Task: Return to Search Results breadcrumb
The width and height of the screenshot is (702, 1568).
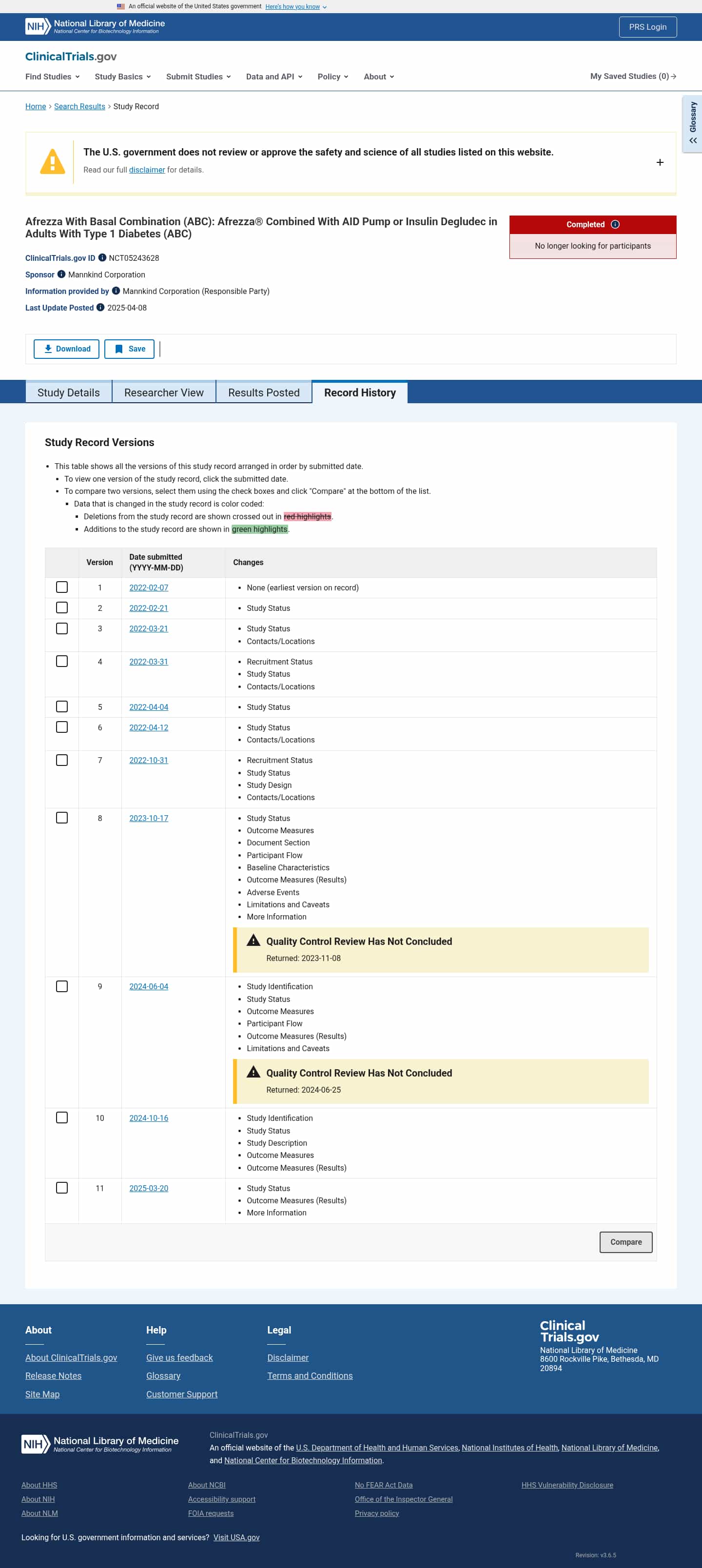Action: pos(80,106)
